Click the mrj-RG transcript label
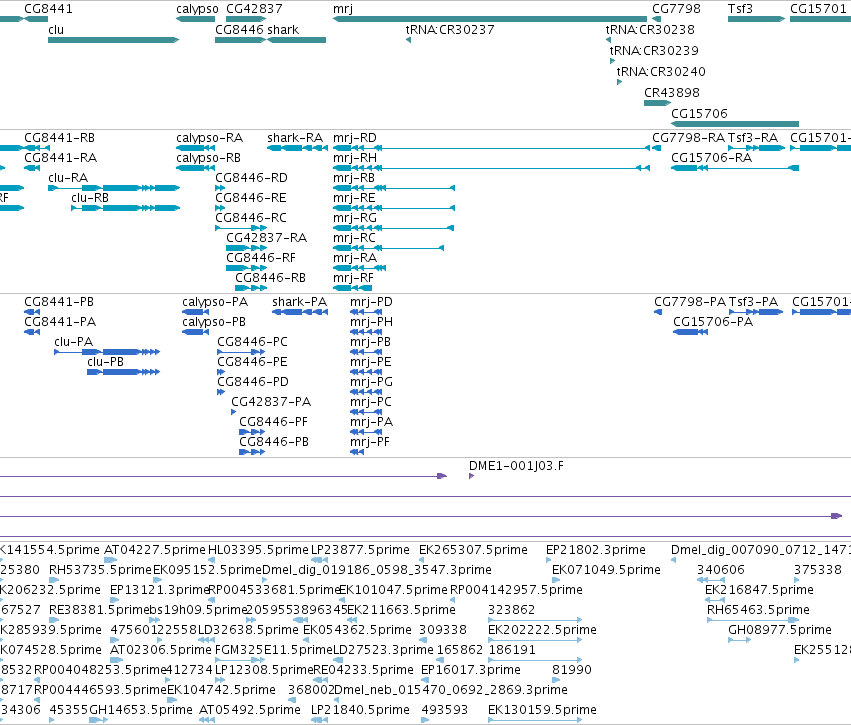Viewport: 851px width, 725px height. point(355,218)
